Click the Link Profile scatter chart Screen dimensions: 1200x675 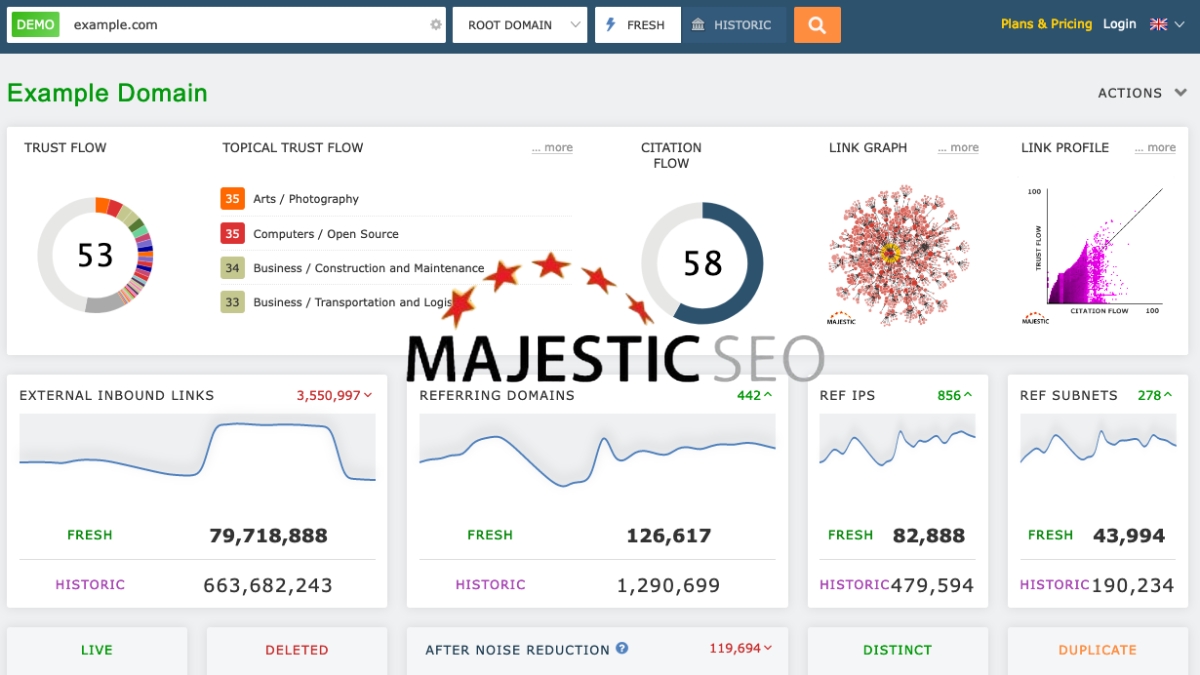(1094, 250)
